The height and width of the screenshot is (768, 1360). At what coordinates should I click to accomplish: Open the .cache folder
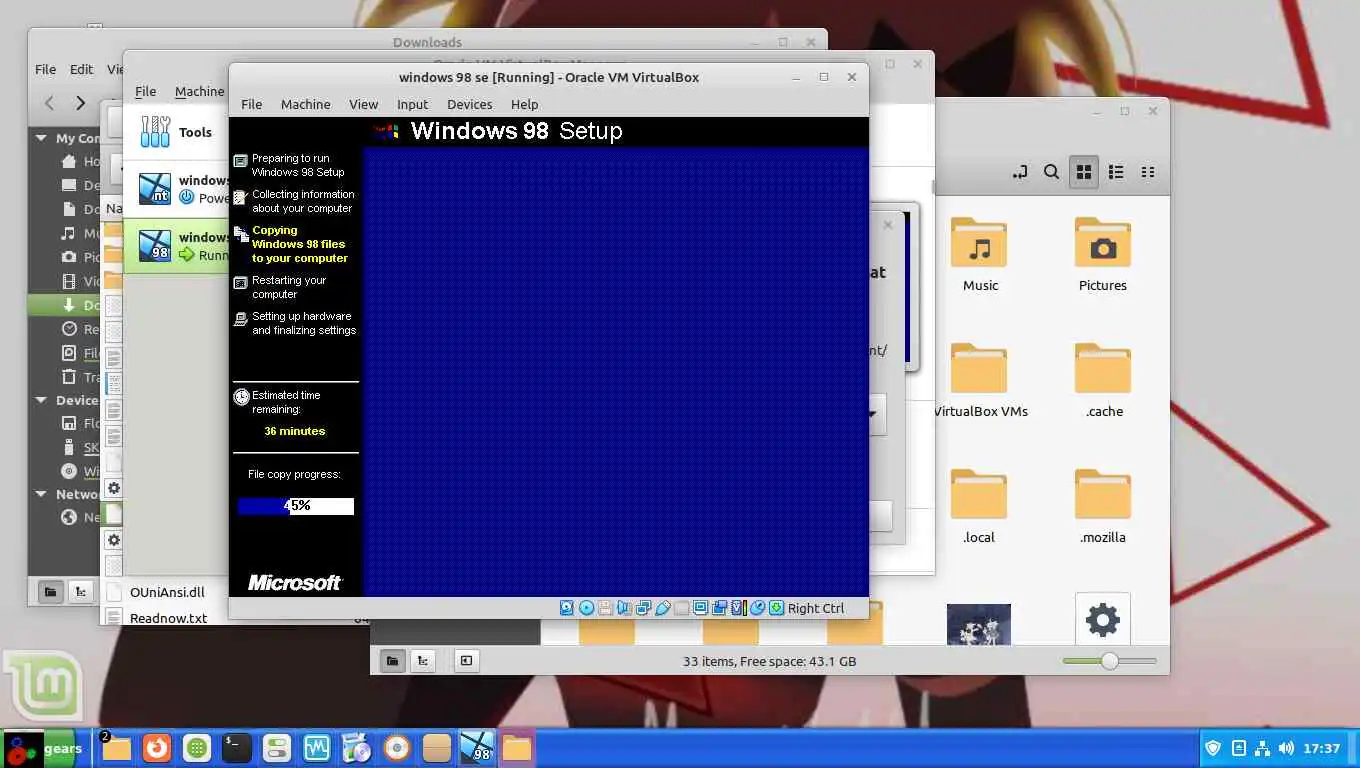click(1104, 380)
